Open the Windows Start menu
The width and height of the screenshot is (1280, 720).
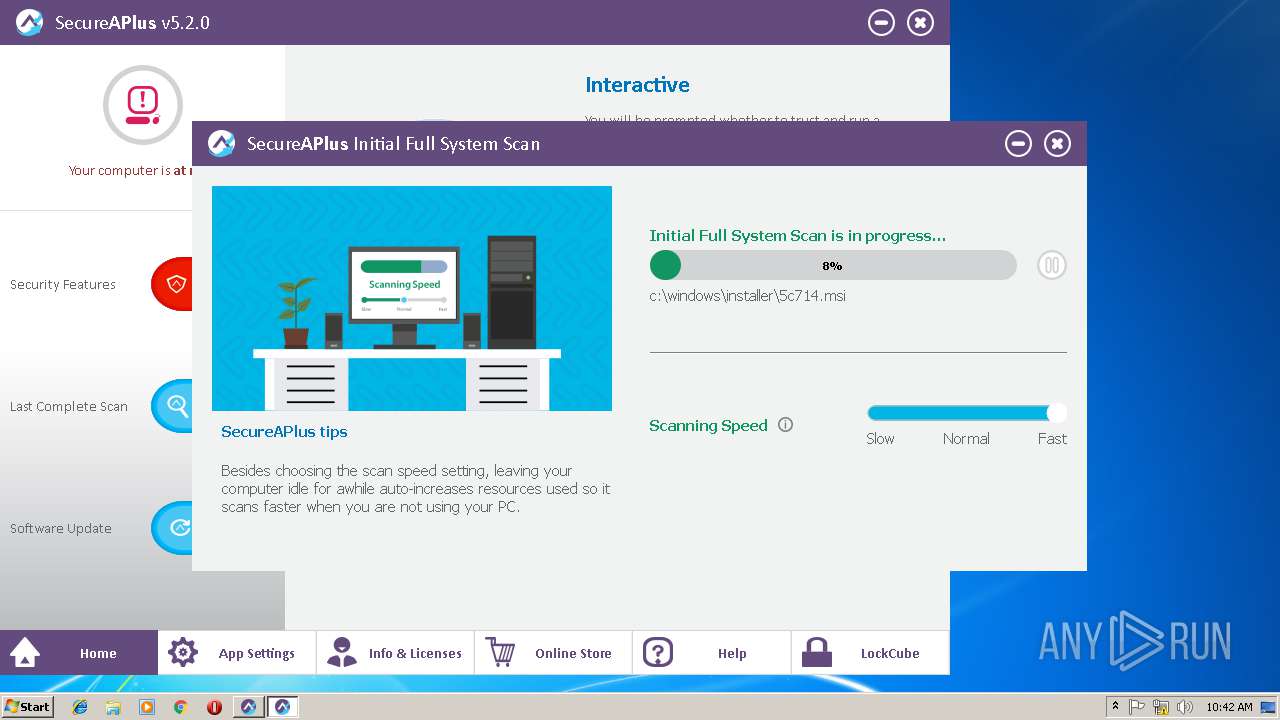pos(27,706)
